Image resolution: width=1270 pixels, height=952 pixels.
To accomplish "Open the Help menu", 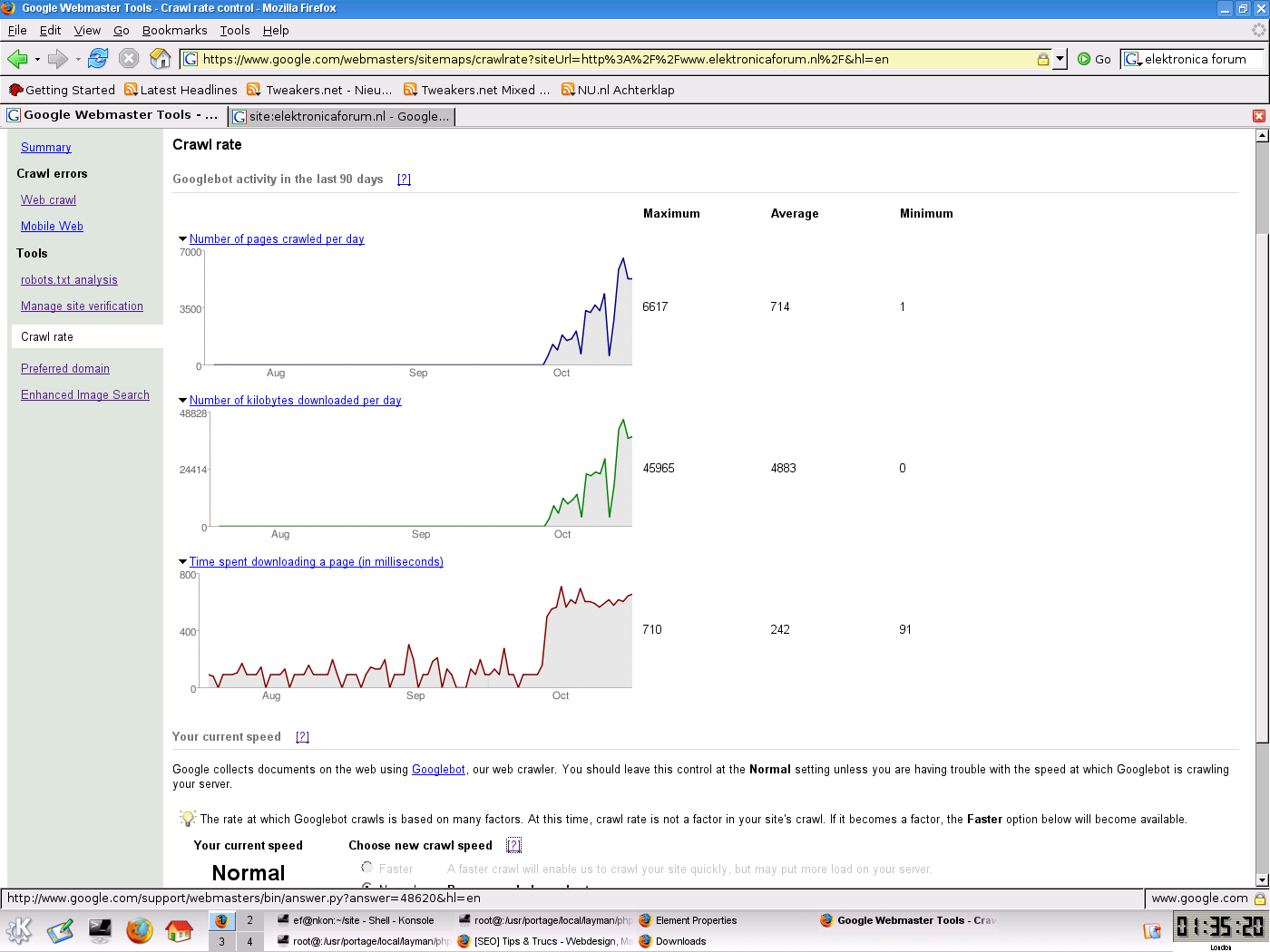I will [276, 30].
